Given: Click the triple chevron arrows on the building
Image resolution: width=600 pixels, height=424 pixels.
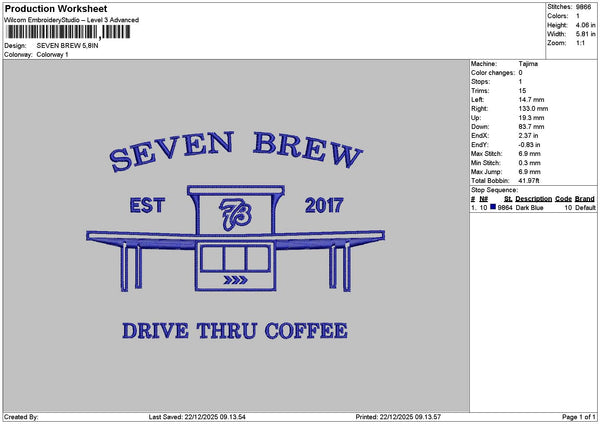Looking at the screenshot, I should tap(235, 280).
